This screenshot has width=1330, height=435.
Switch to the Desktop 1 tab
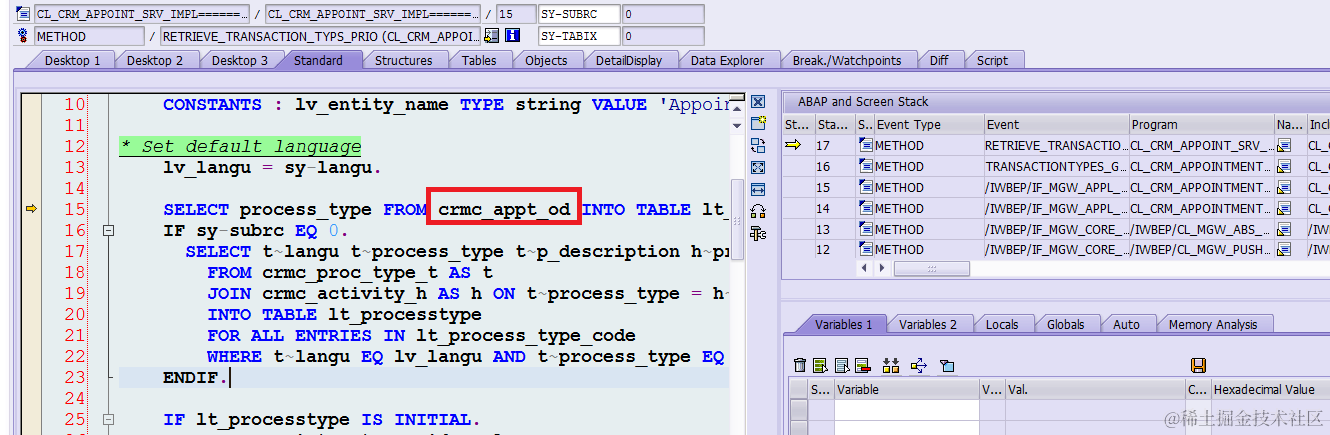click(72, 60)
